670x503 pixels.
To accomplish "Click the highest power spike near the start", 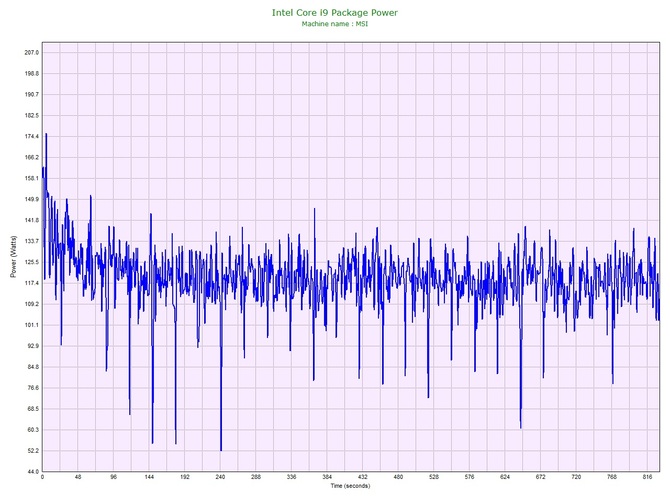I will (x=46, y=134).
